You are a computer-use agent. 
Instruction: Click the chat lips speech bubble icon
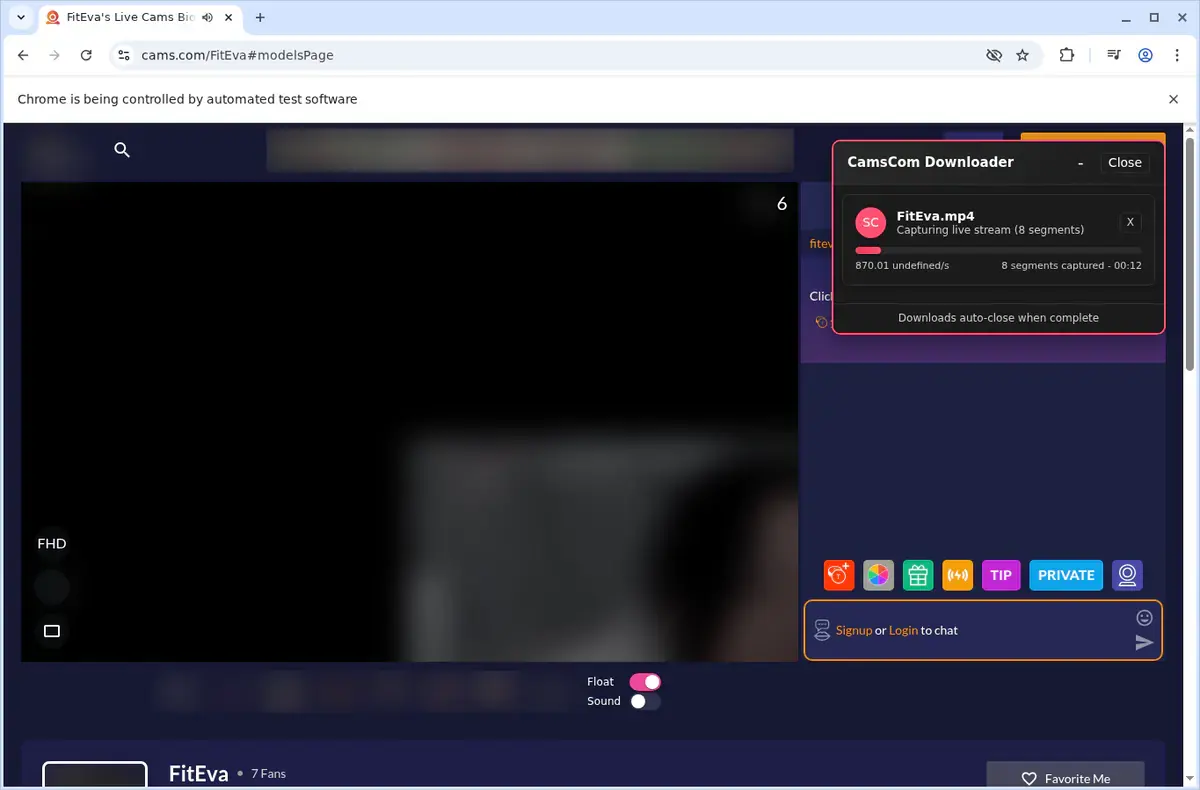pyautogui.click(x=822, y=630)
